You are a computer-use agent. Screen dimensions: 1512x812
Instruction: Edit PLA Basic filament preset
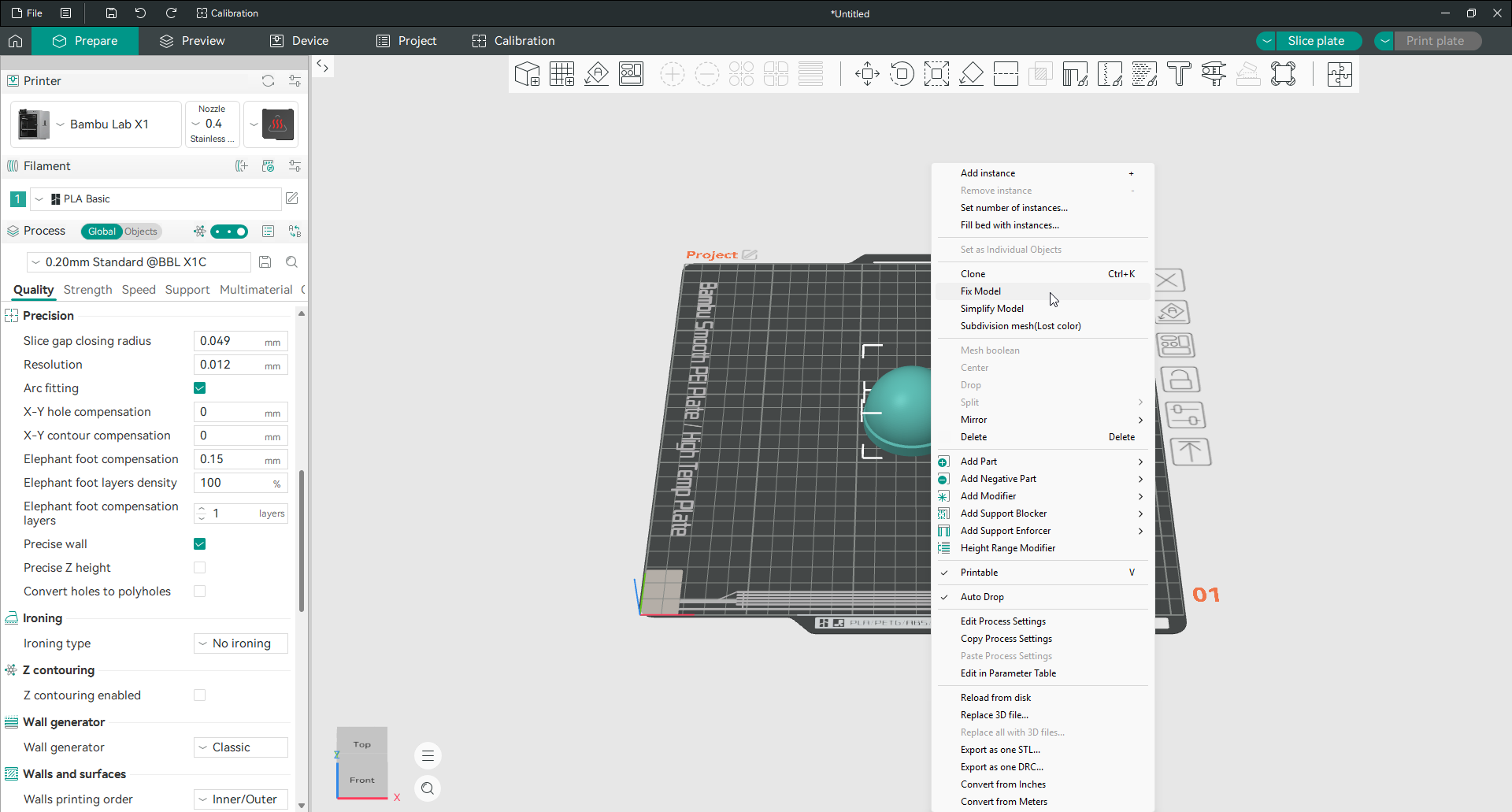291,198
